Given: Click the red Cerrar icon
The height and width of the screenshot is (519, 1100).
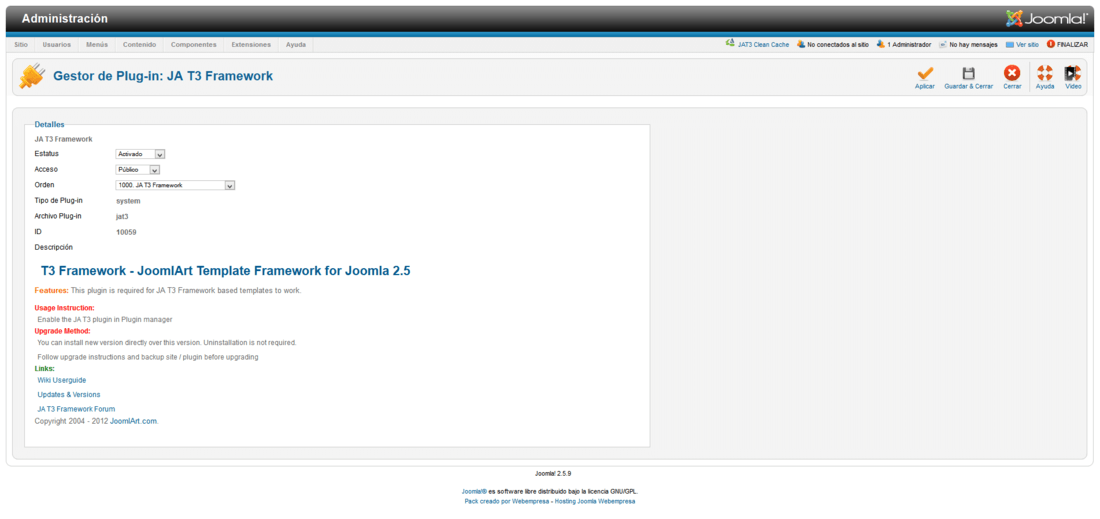Looking at the screenshot, I should coord(1012,73).
